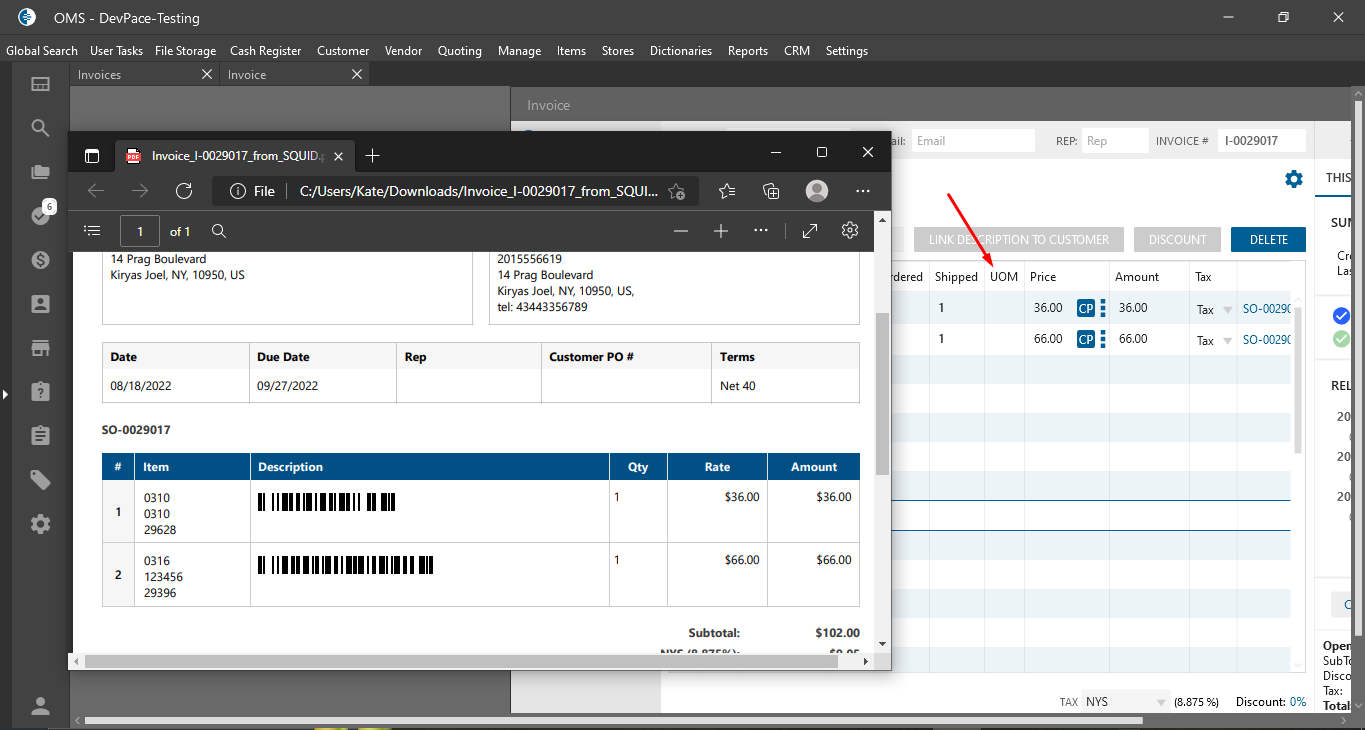This screenshot has width=1365, height=730.
Task: Click the DISCOUNT button
Action: click(1177, 240)
